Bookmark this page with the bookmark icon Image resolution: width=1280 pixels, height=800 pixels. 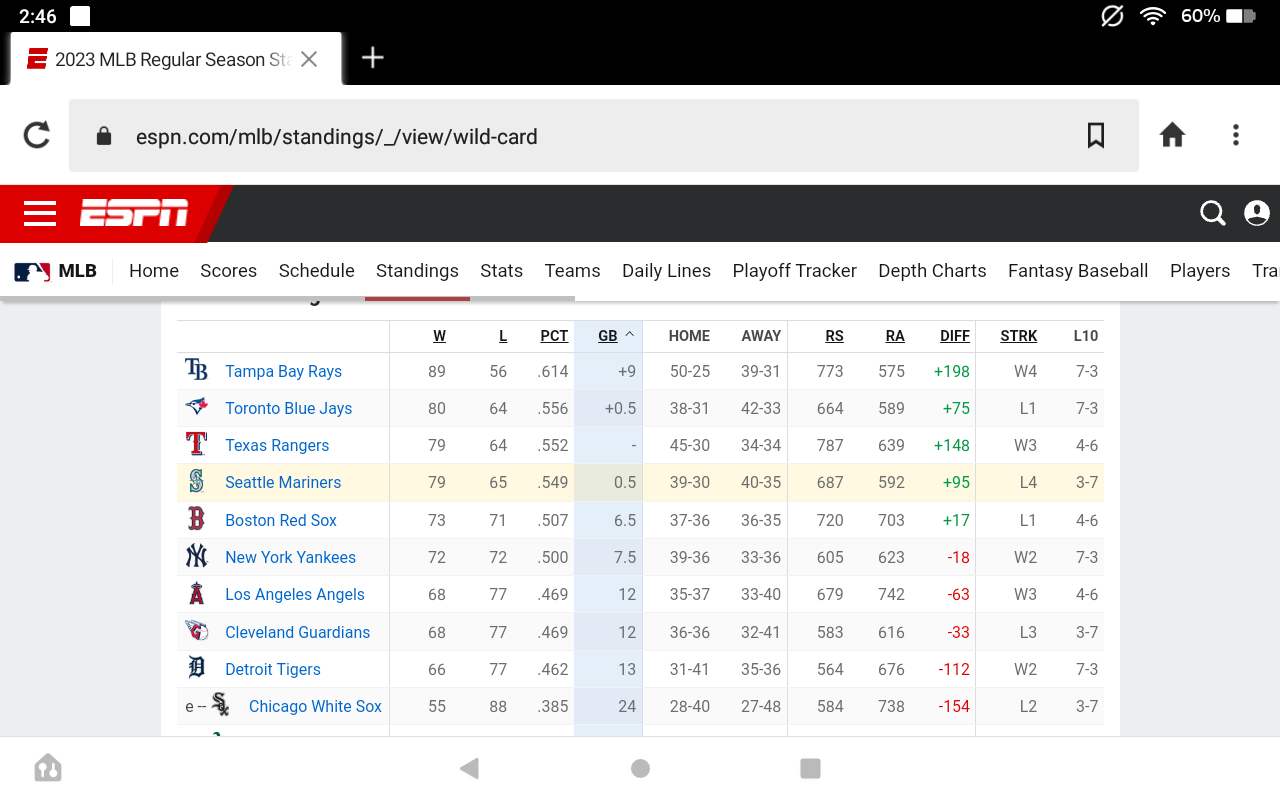point(1096,135)
